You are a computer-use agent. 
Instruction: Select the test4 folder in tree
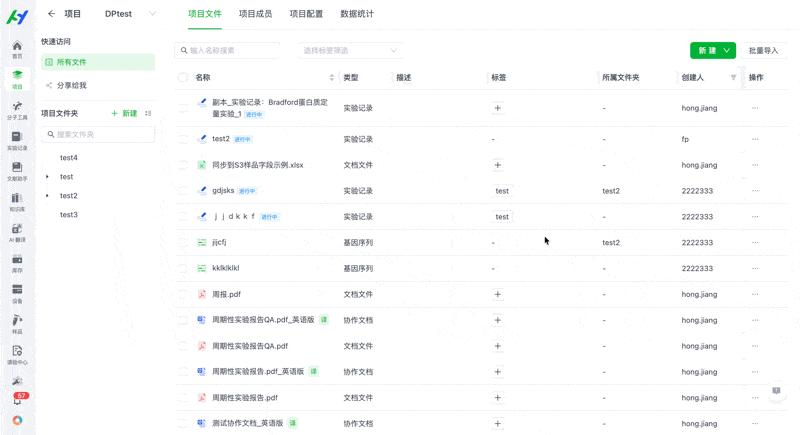68,158
